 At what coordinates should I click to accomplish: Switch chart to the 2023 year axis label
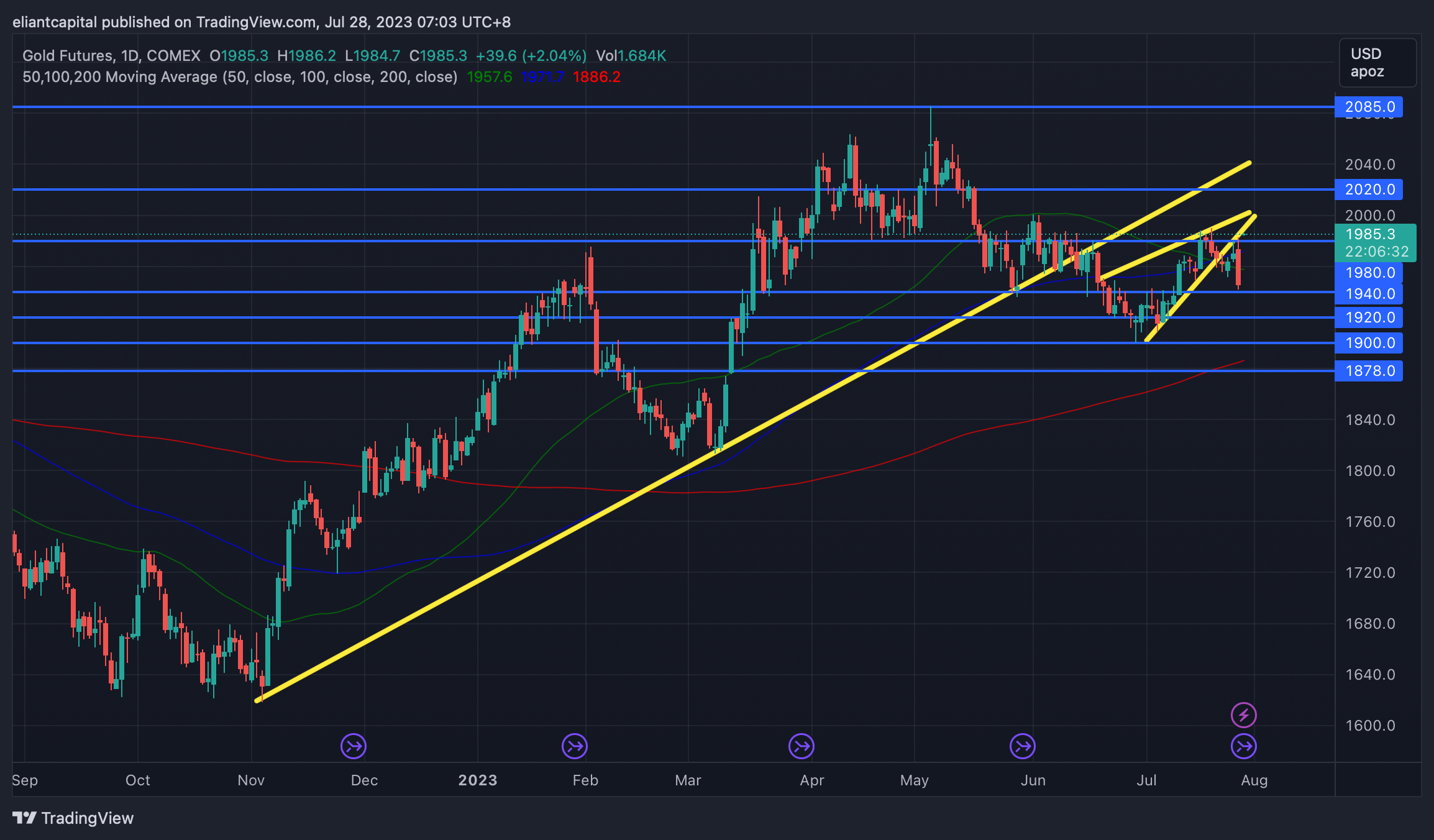tap(477, 780)
